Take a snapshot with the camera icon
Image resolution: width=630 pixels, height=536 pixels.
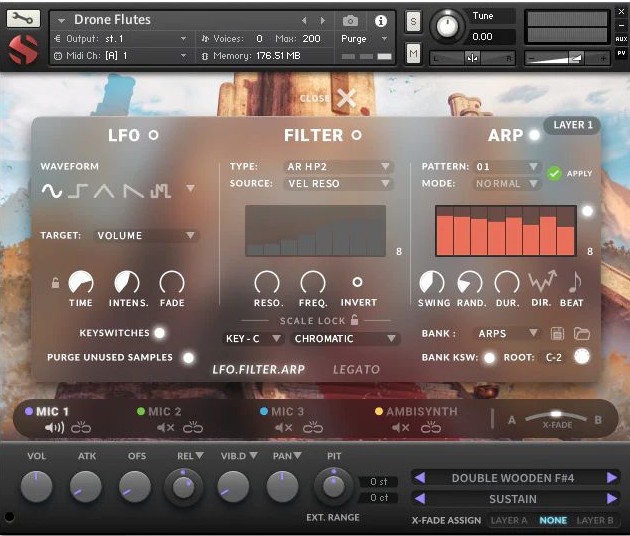[x=350, y=20]
